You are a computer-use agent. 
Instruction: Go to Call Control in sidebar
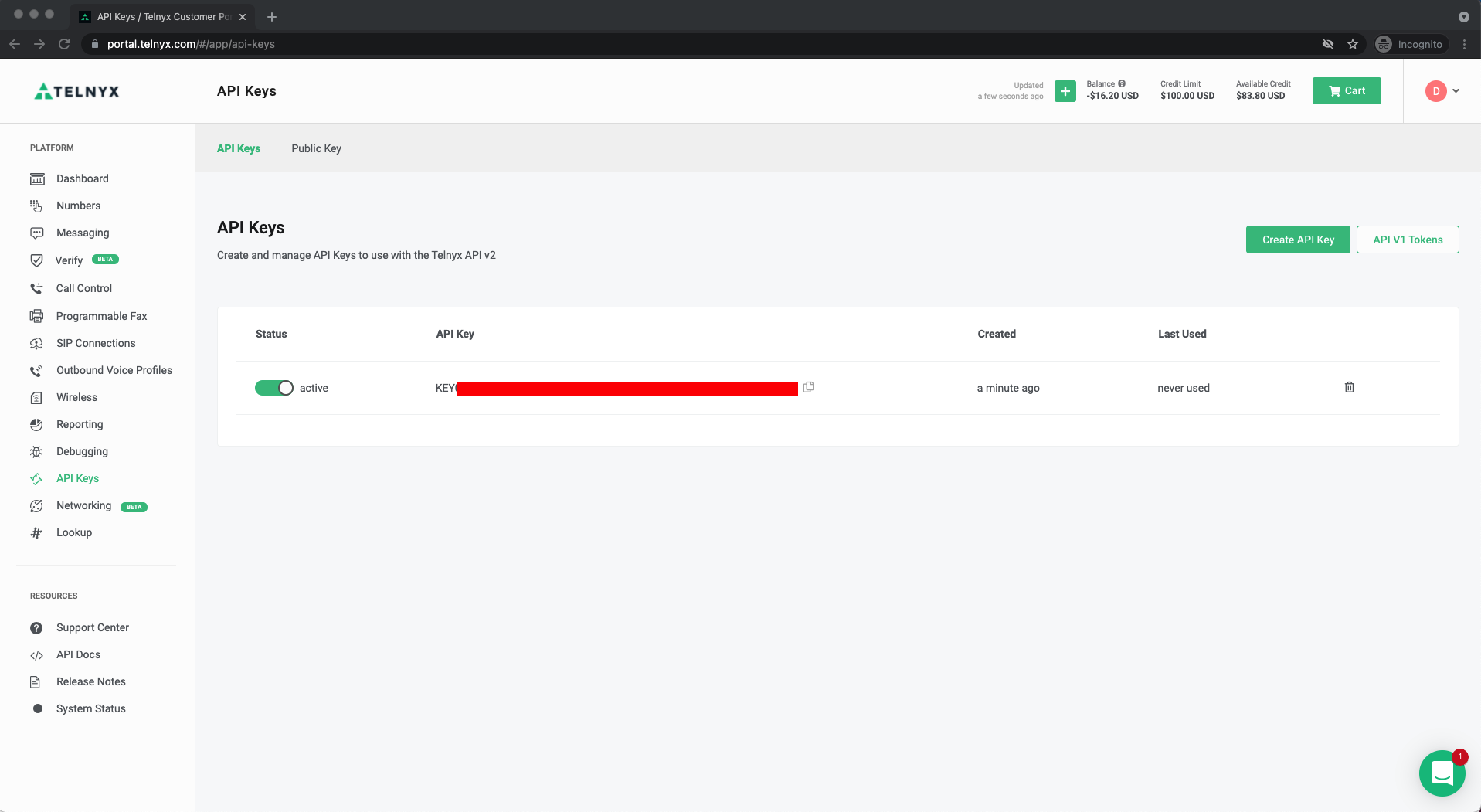click(x=84, y=288)
